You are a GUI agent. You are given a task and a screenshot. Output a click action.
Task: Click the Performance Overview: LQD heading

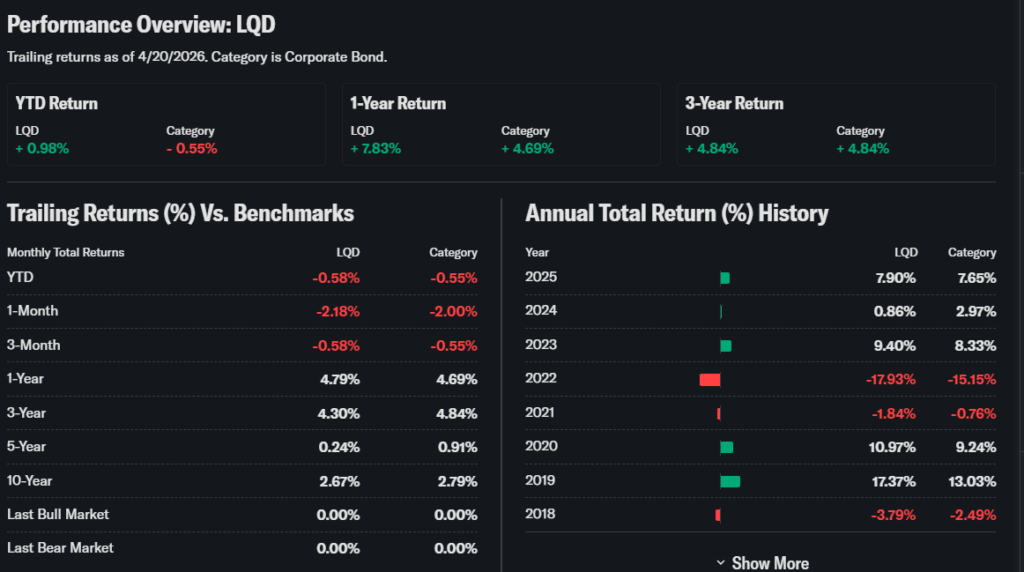[141, 23]
